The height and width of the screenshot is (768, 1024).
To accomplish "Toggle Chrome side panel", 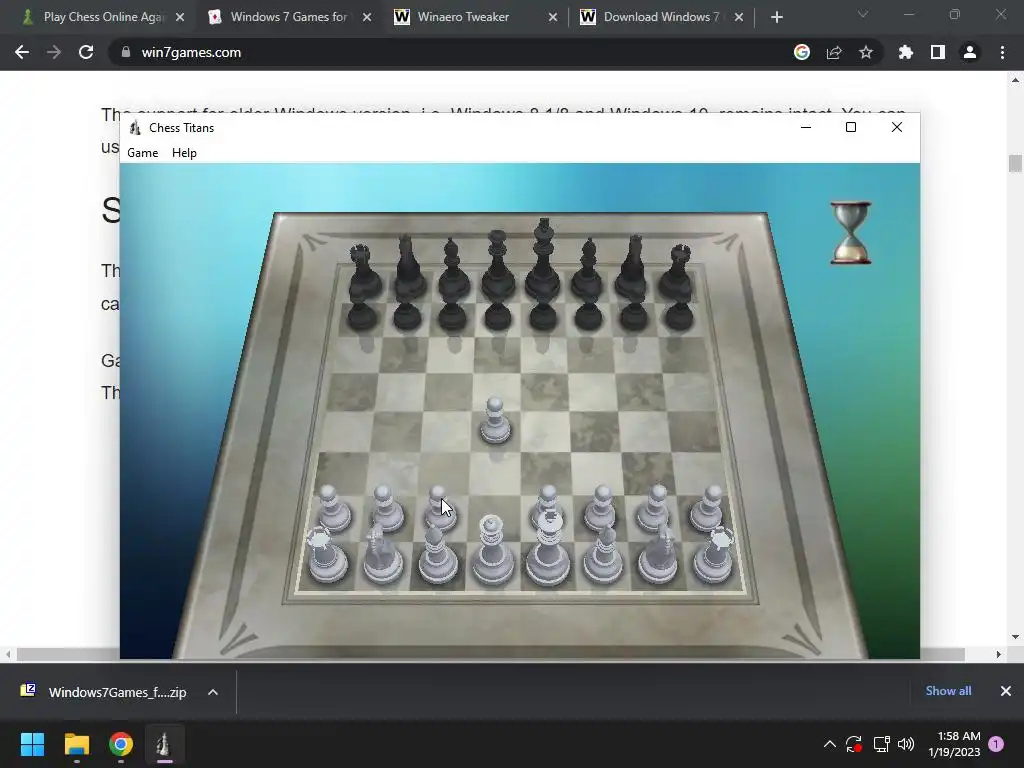I will [x=938, y=52].
